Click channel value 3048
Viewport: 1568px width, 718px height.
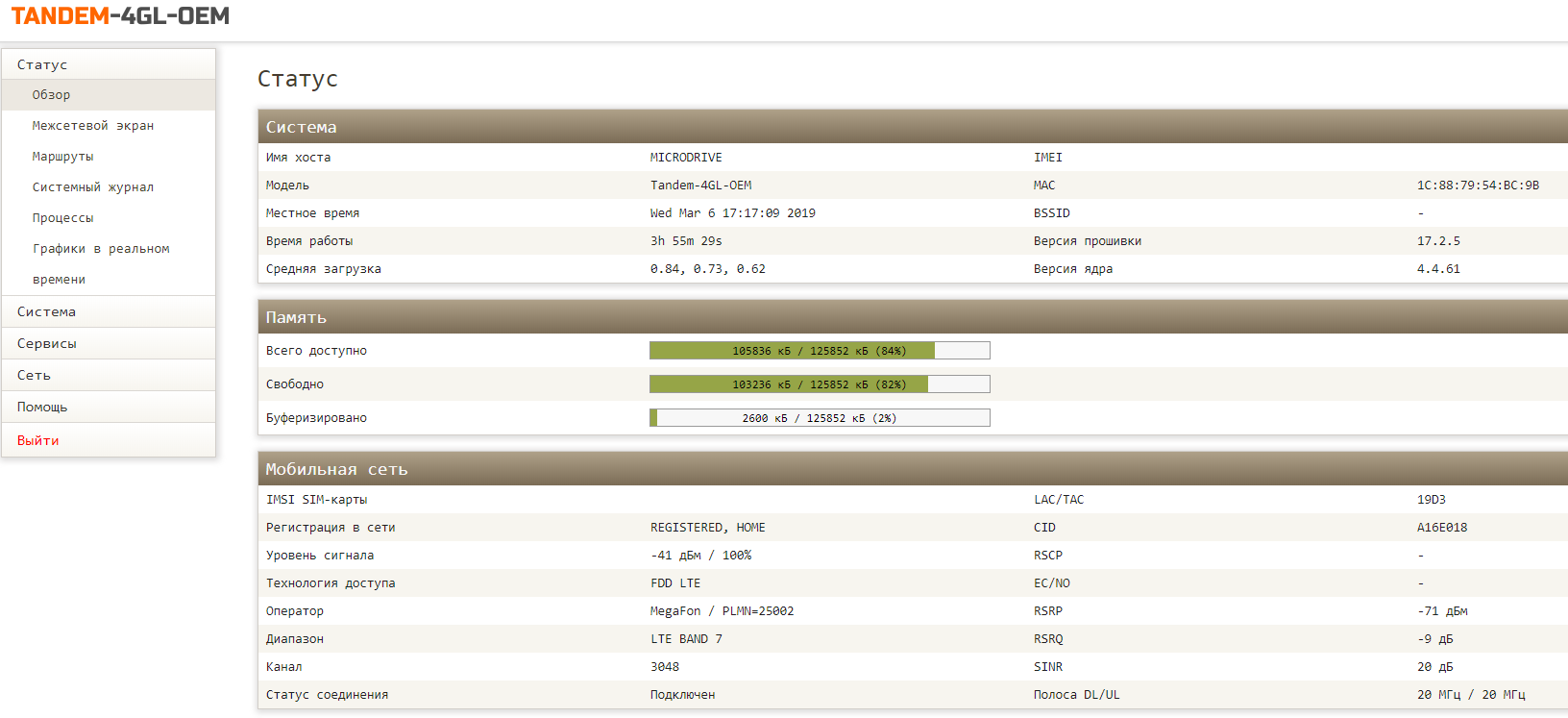tap(665, 667)
